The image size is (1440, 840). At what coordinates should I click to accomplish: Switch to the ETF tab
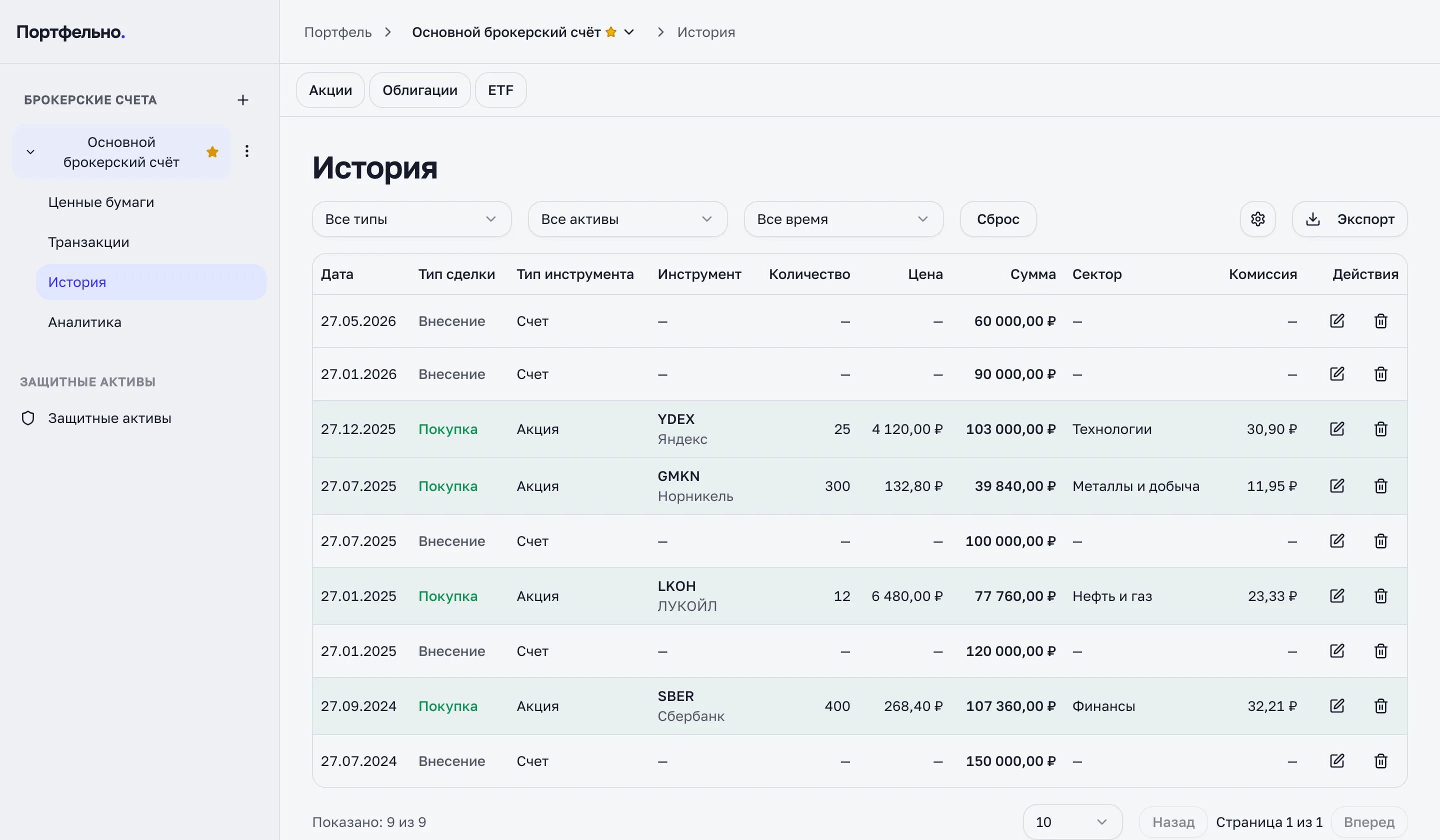500,90
